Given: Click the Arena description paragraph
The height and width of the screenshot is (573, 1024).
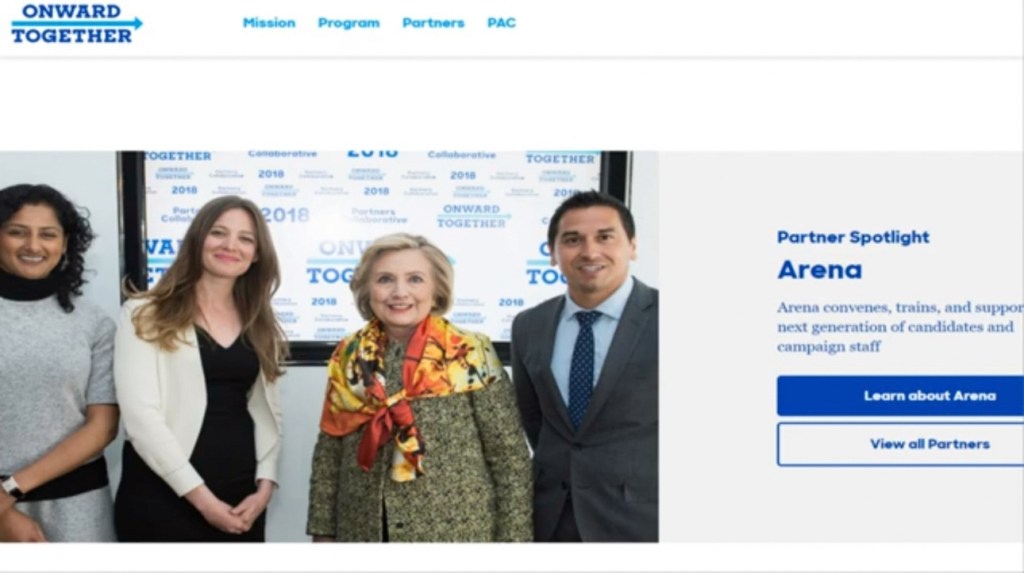Looking at the screenshot, I should tap(900, 327).
